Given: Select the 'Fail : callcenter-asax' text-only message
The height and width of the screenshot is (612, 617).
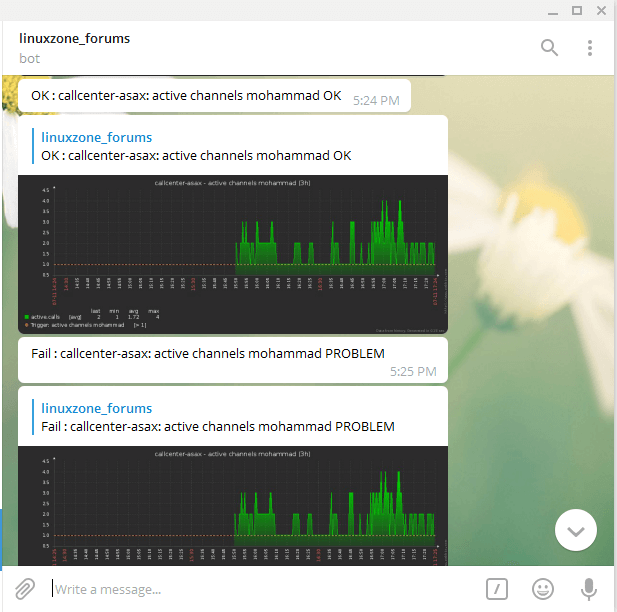Looking at the screenshot, I should click(x=207, y=354).
